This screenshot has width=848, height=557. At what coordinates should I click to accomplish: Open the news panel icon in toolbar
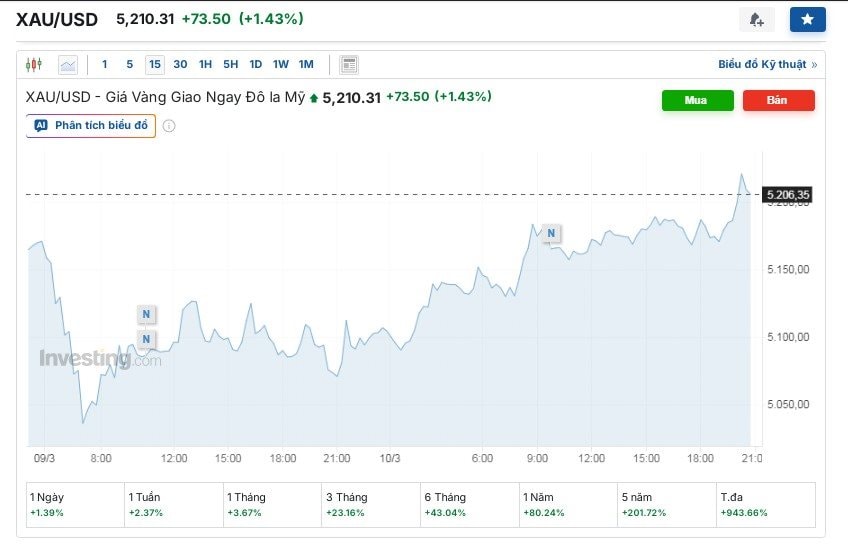349,65
